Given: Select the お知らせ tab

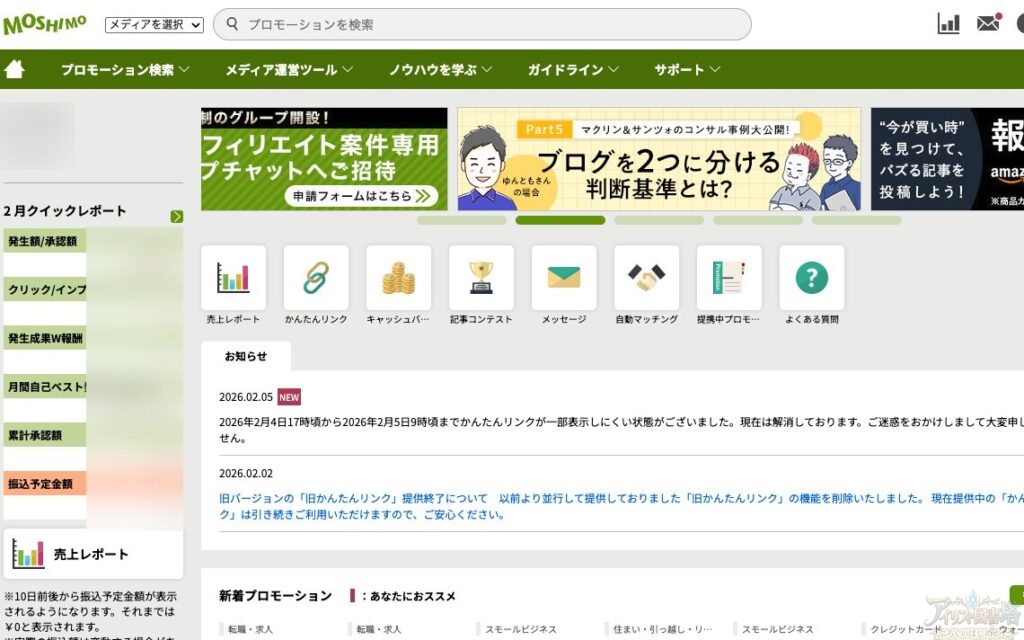Looking at the screenshot, I should pos(246,356).
